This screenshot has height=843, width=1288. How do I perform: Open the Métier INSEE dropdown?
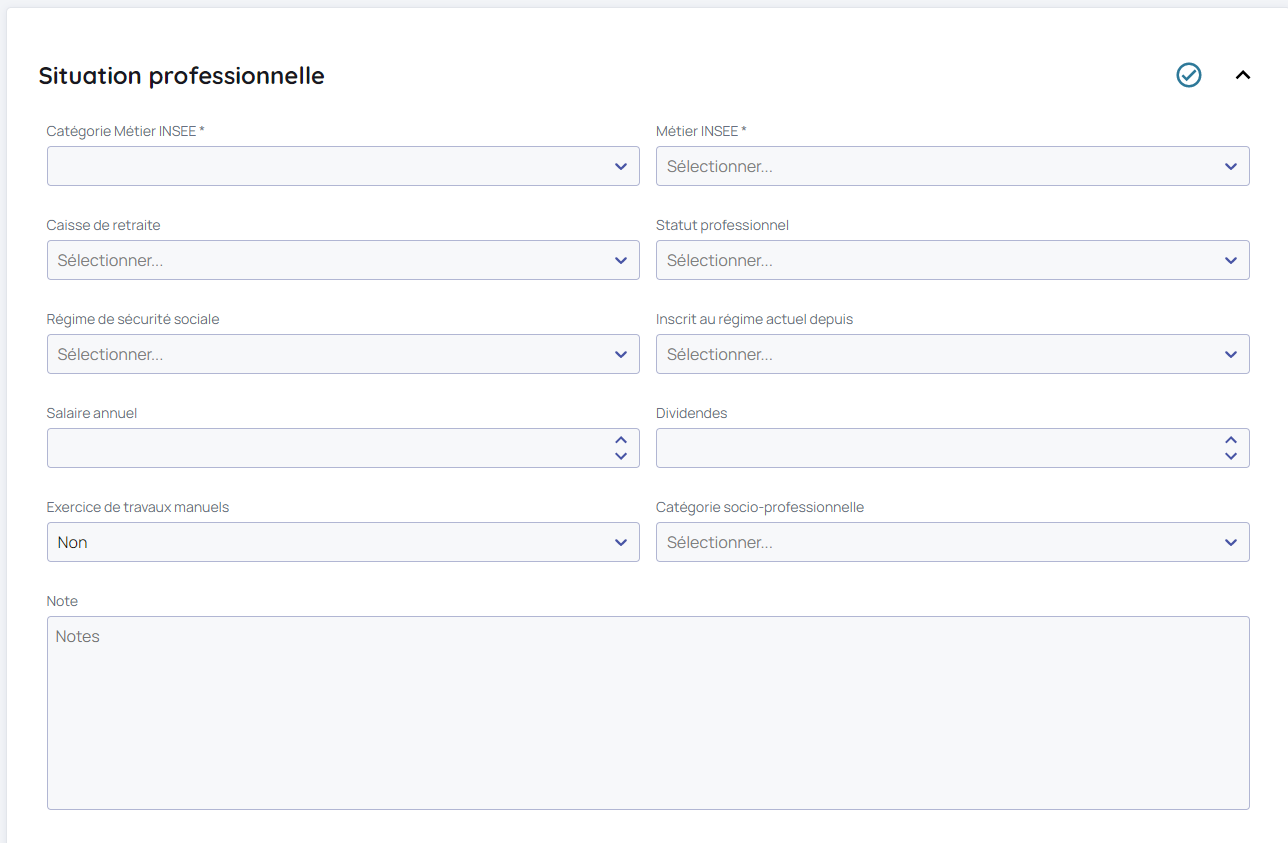pos(951,166)
